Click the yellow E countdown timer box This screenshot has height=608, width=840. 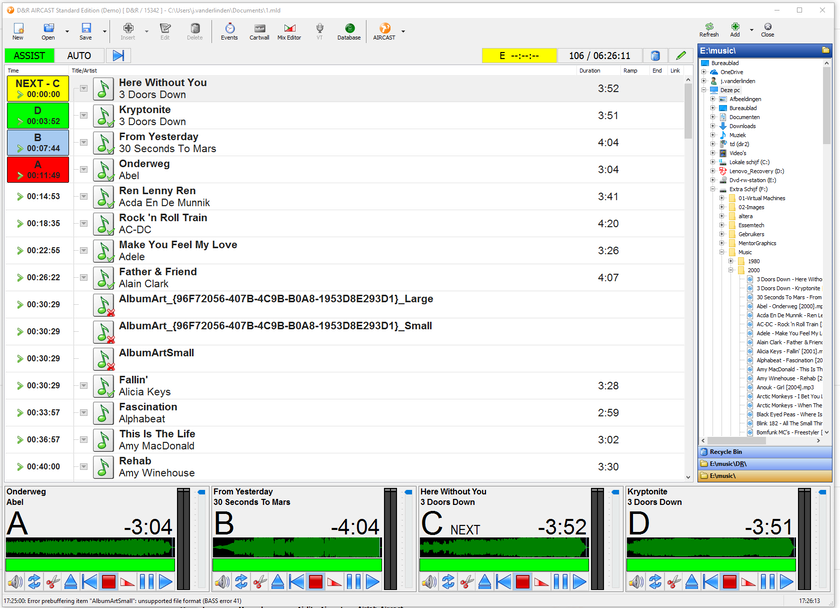519,56
